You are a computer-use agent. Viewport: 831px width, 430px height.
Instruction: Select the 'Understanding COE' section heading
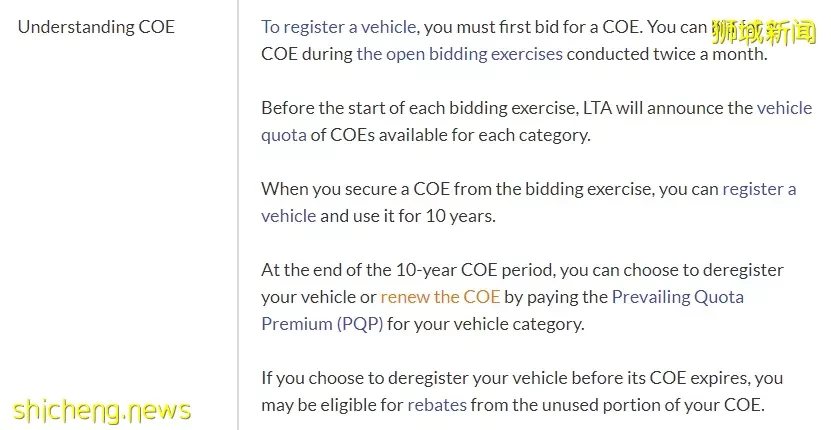pyautogui.click(x=96, y=27)
